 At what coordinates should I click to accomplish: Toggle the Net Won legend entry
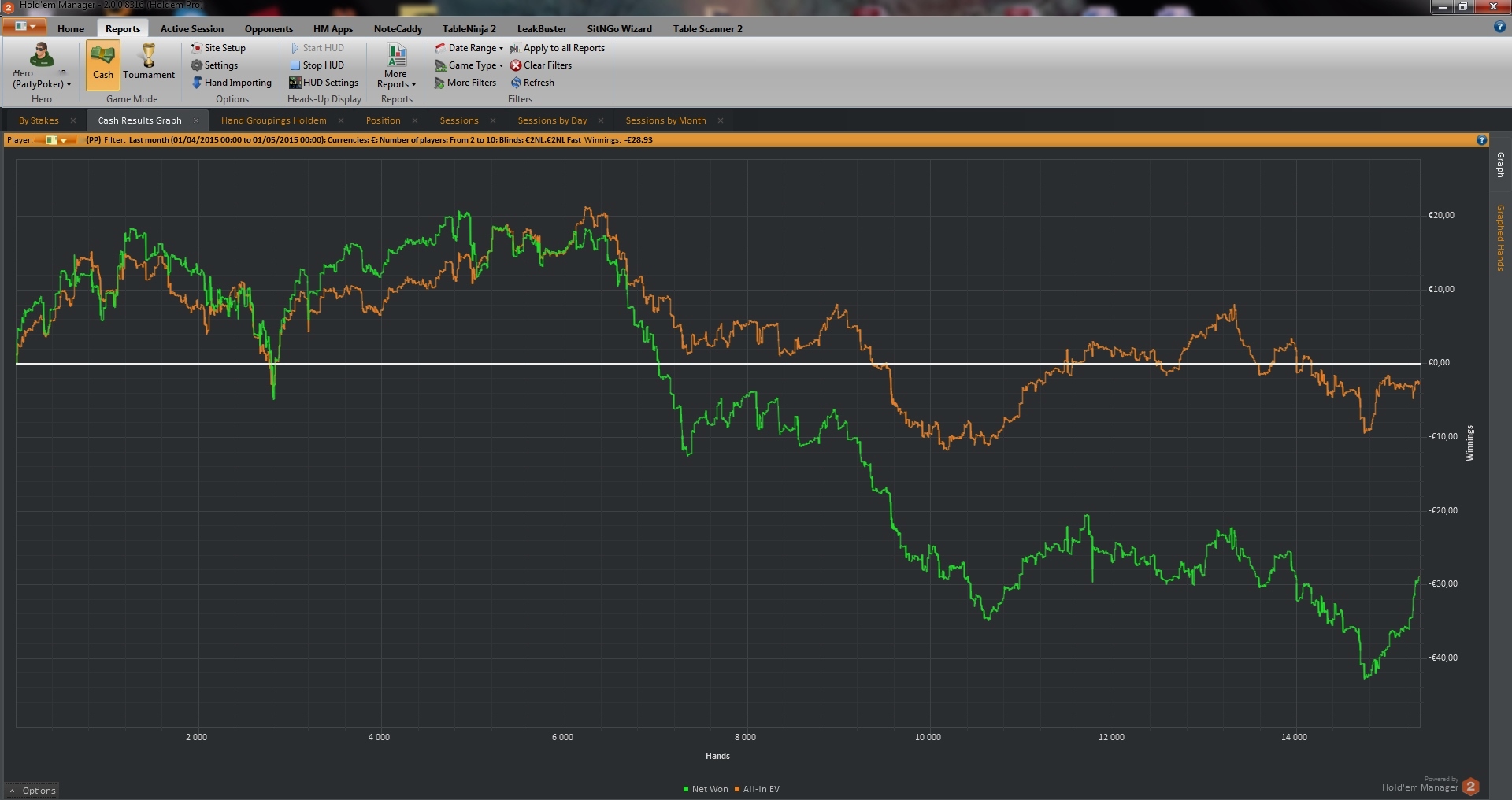(706, 789)
